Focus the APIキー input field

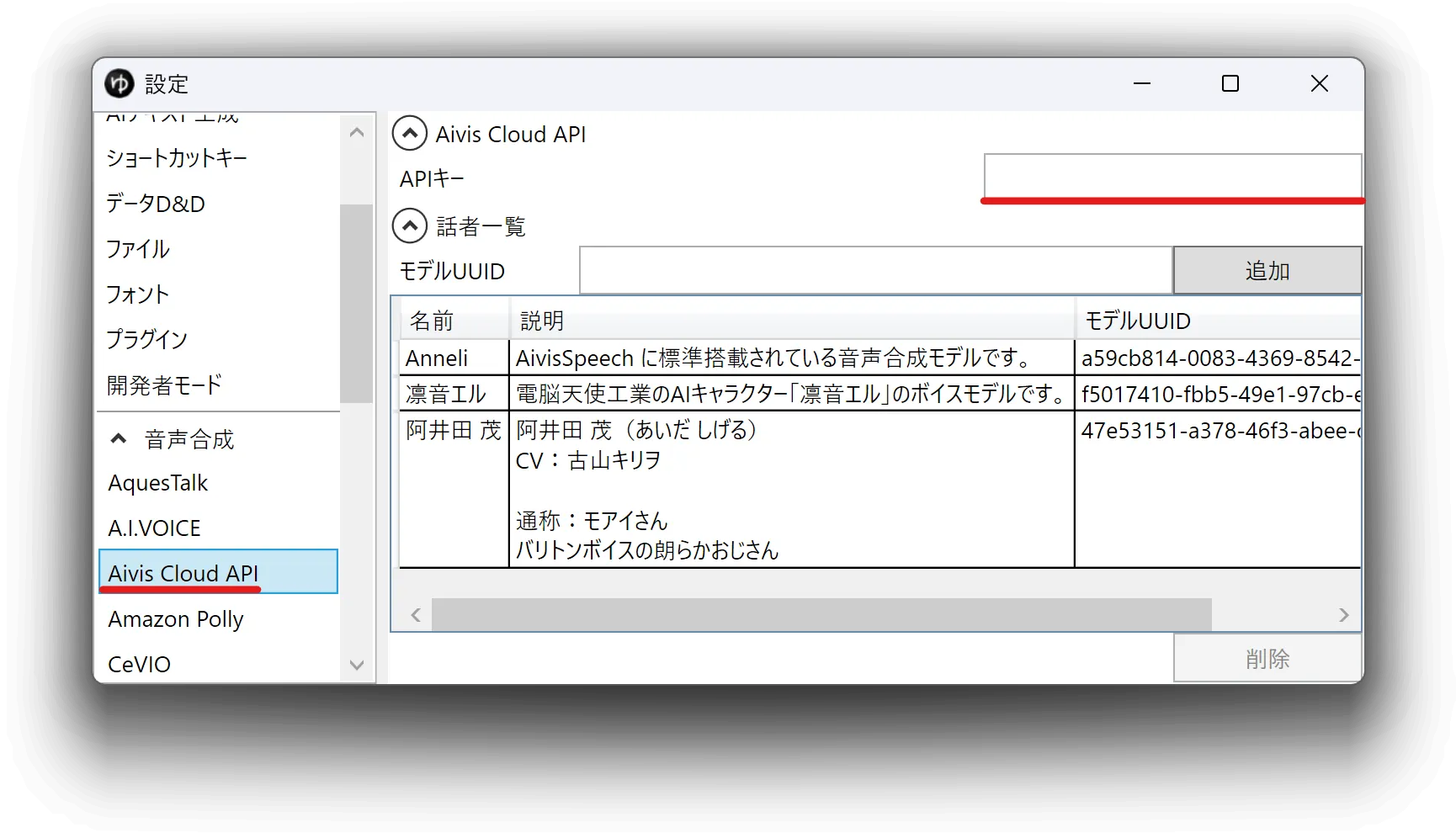[x=1172, y=176]
